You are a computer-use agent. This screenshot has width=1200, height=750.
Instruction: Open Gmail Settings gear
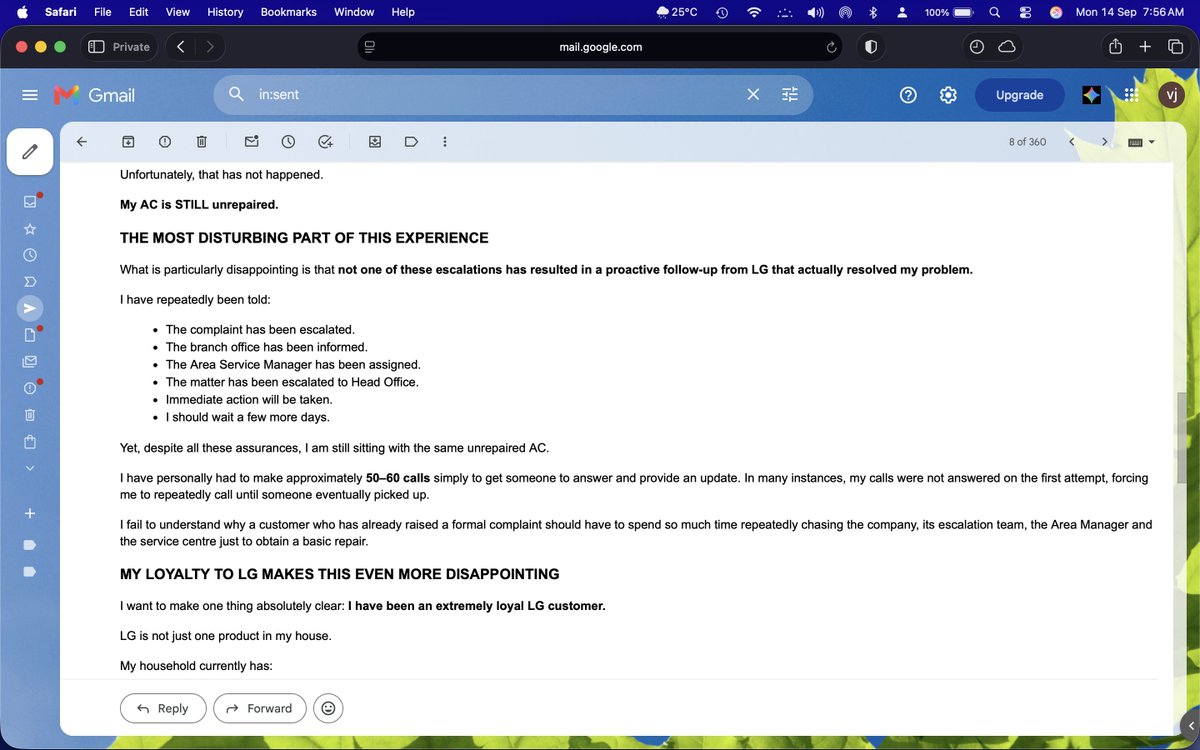point(948,95)
